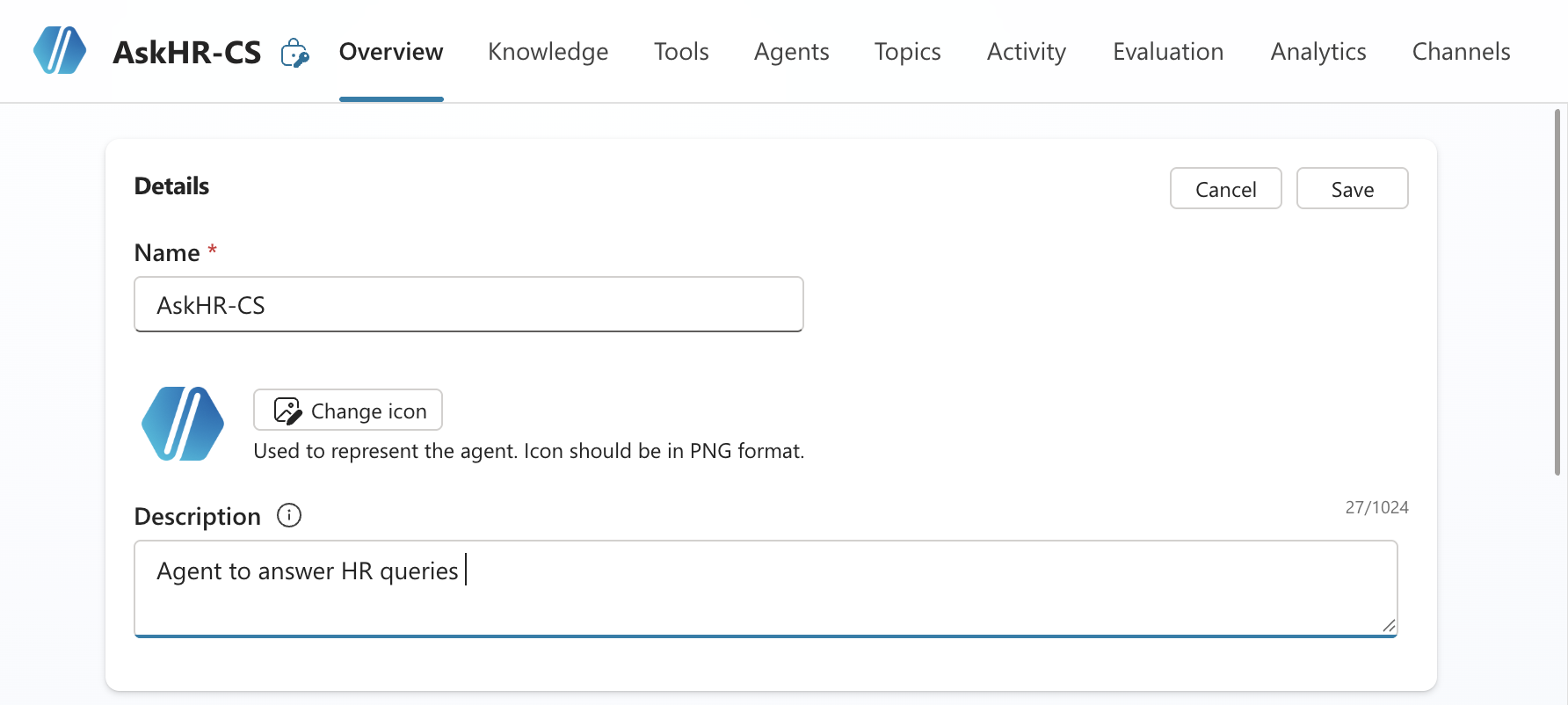1568x705 pixels.
Task: Click the Change icon button
Action: (x=347, y=410)
